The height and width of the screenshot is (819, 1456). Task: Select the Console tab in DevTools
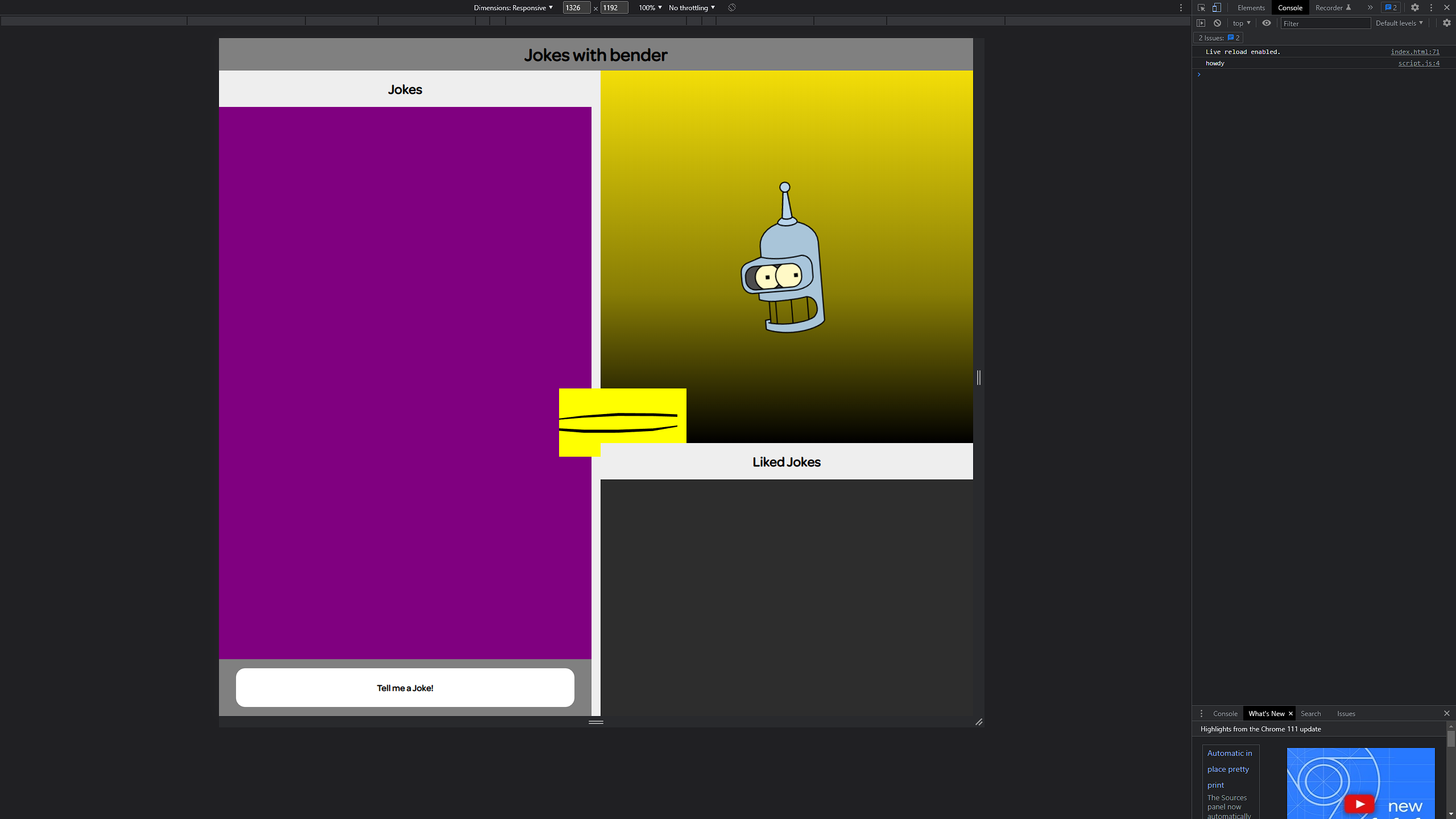(x=1290, y=7)
